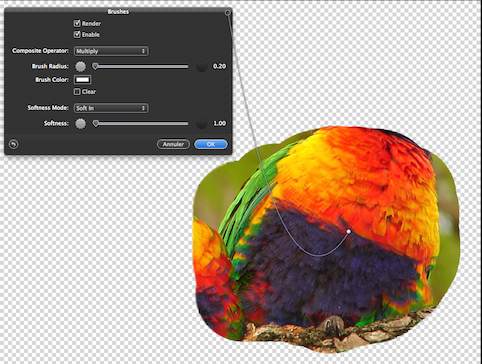Click the small softness icon beside Softness slider
Viewport: 482px width, 364px height.
[x=80, y=124]
